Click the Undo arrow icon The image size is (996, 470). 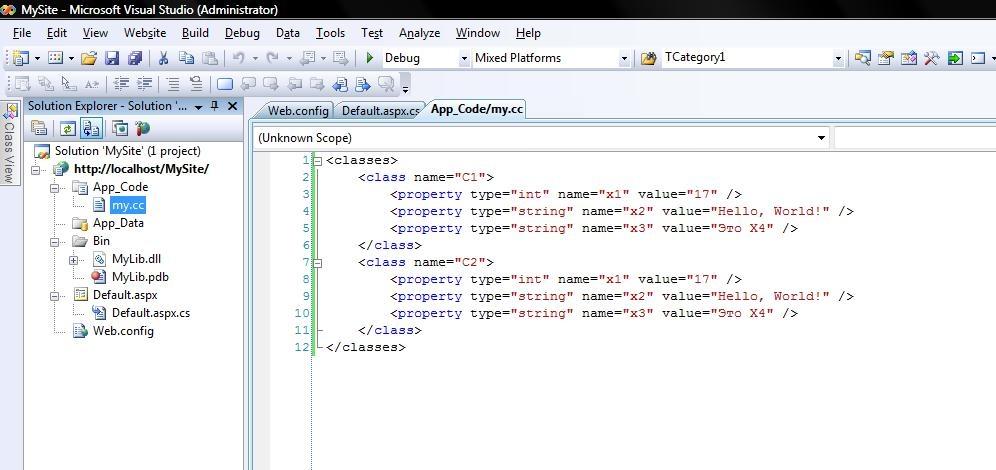tap(239, 58)
